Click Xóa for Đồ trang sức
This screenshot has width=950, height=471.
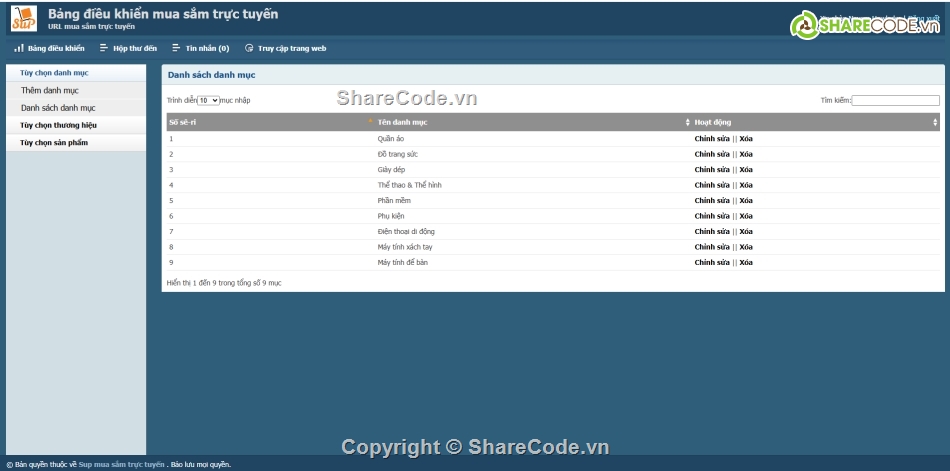[x=746, y=154]
